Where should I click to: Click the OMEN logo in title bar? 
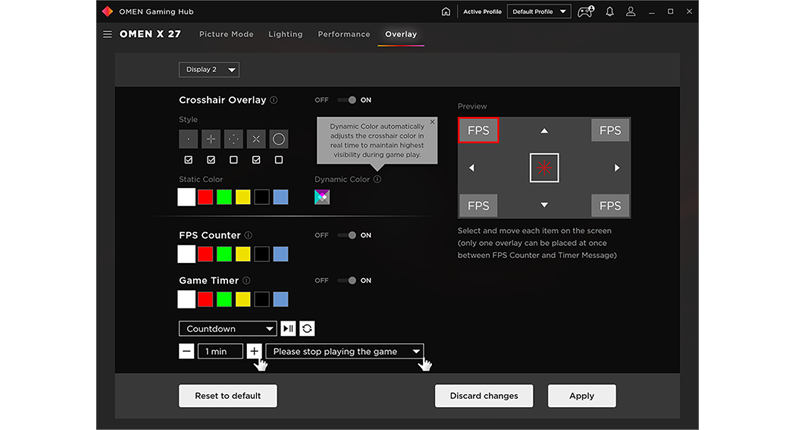(107, 11)
